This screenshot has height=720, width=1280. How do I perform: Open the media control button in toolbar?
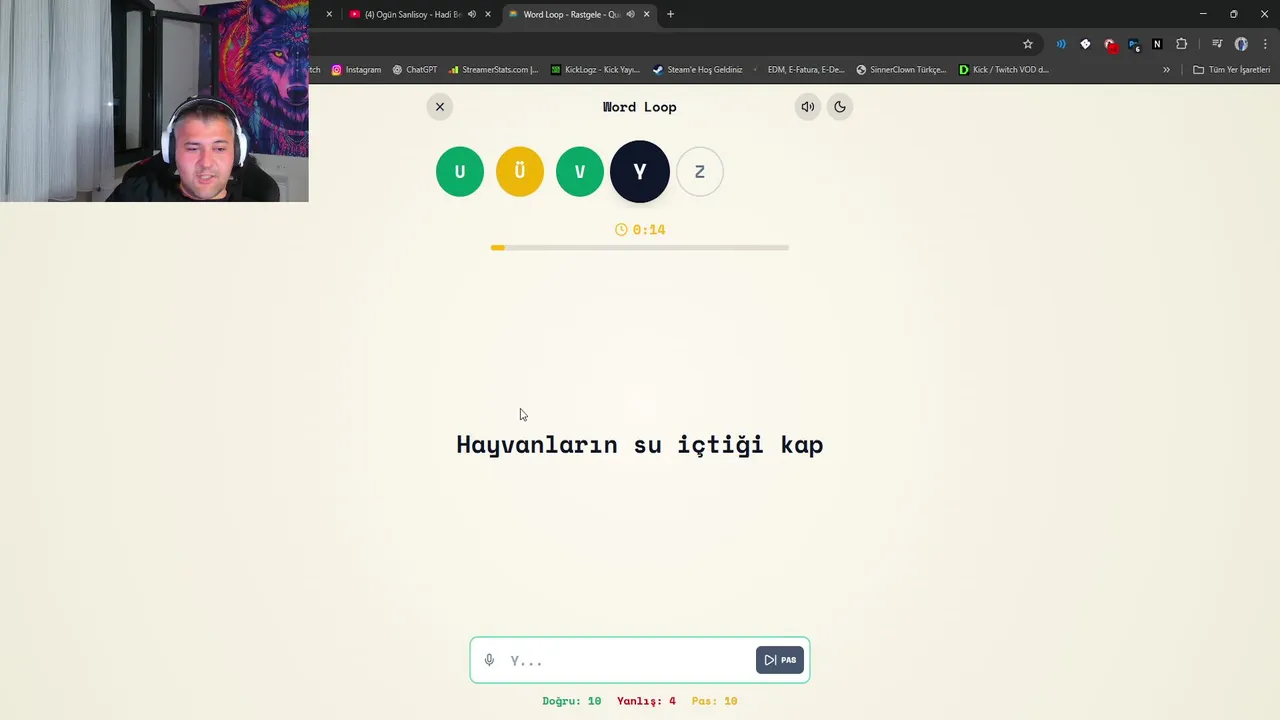1217,44
